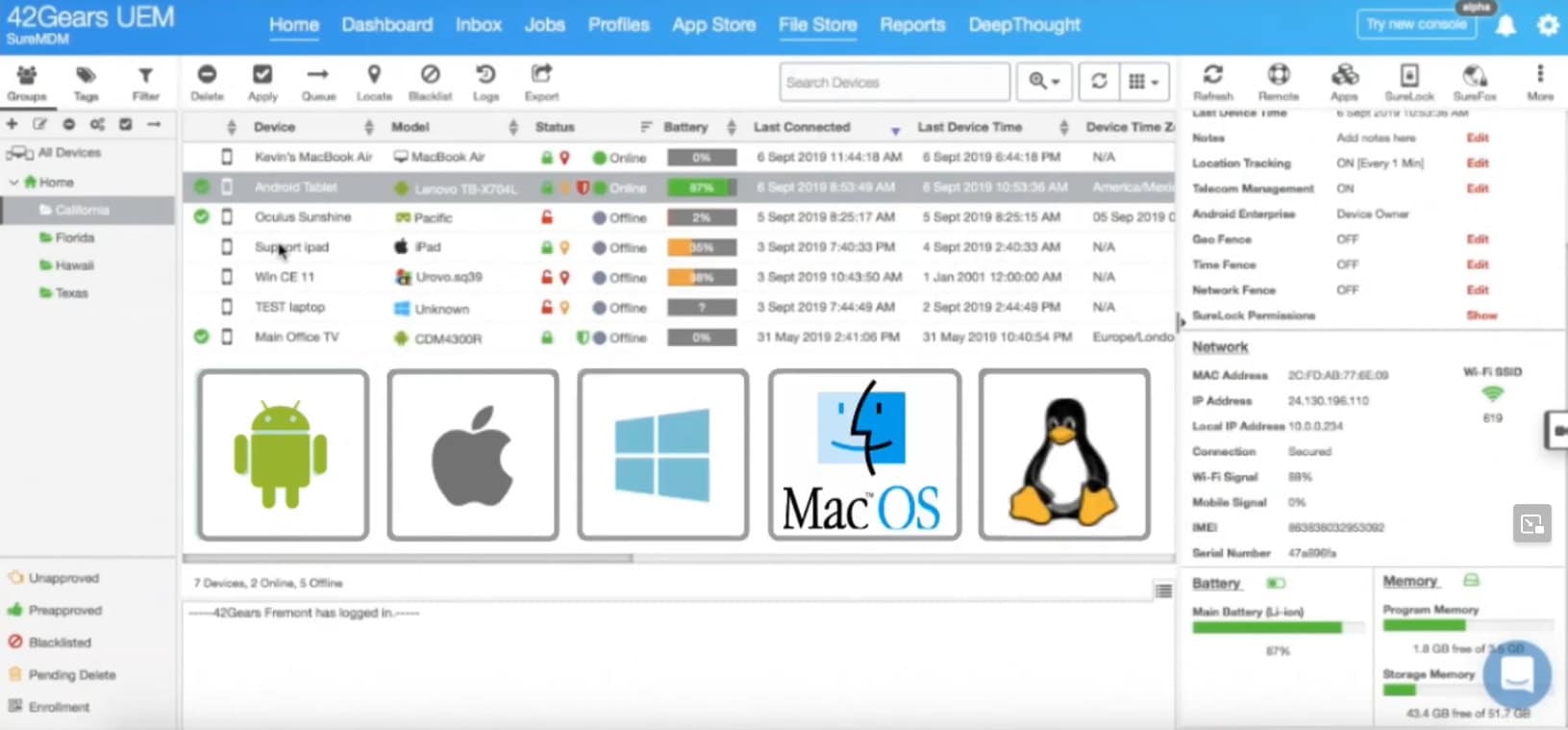Click the Try new console button
This screenshot has height=730, width=1568.
(1416, 24)
